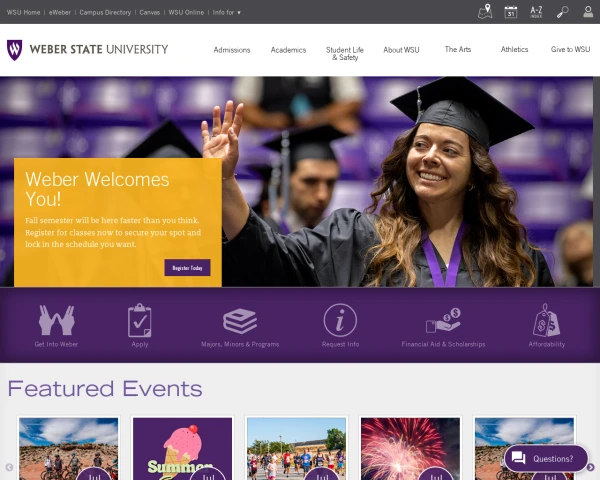Screen dimensions: 600x480
Task: Click the search magnifier icon
Action: (x=562, y=12)
